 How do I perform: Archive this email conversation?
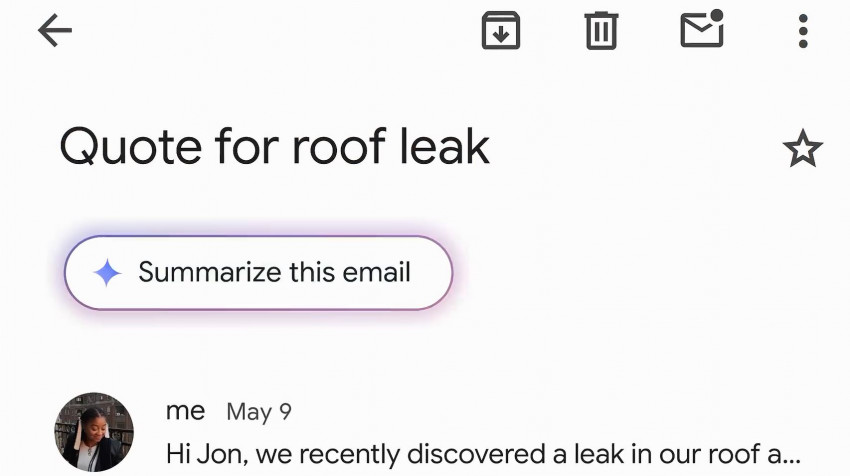(x=501, y=32)
